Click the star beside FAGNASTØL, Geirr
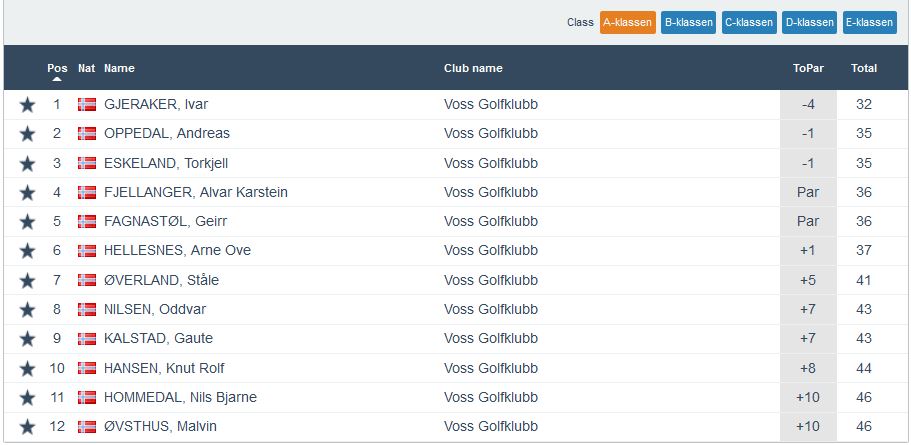 click(x=27, y=222)
